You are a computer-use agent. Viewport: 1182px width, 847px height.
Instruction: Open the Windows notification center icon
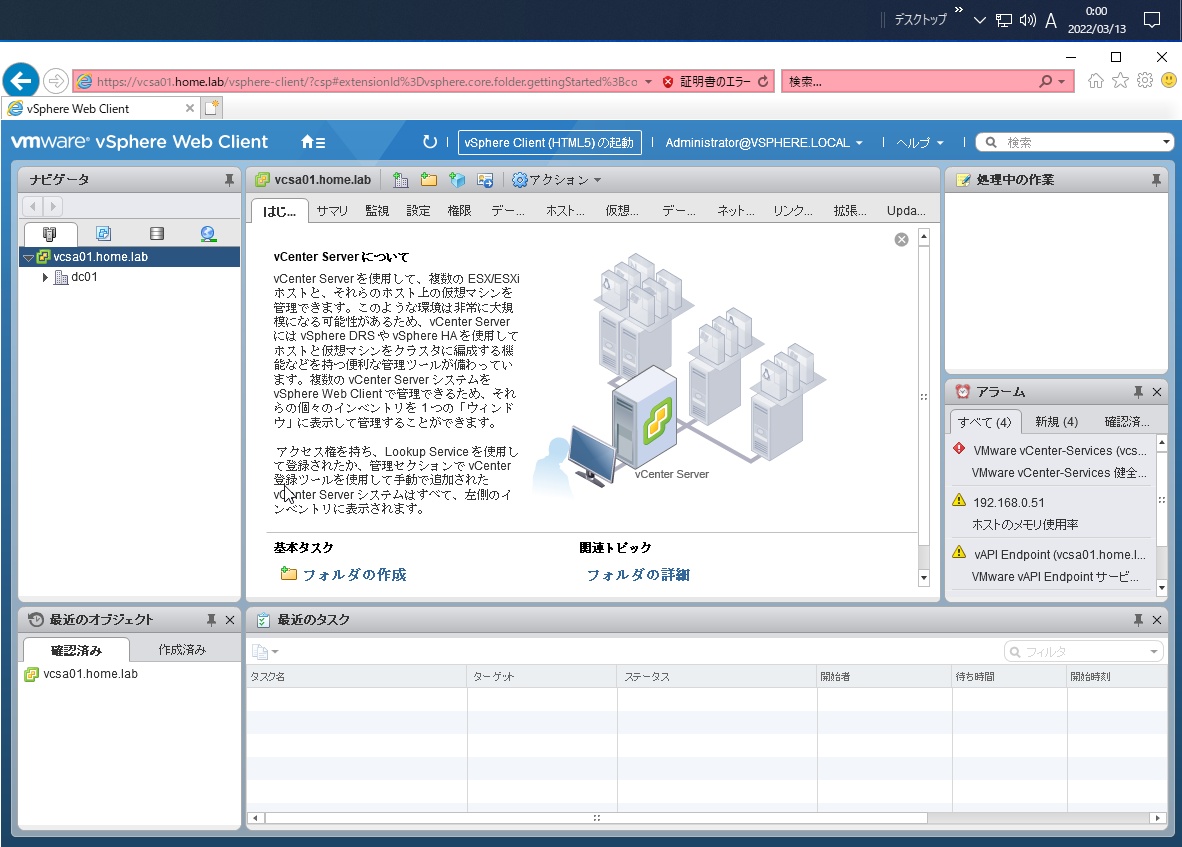(x=1152, y=20)
